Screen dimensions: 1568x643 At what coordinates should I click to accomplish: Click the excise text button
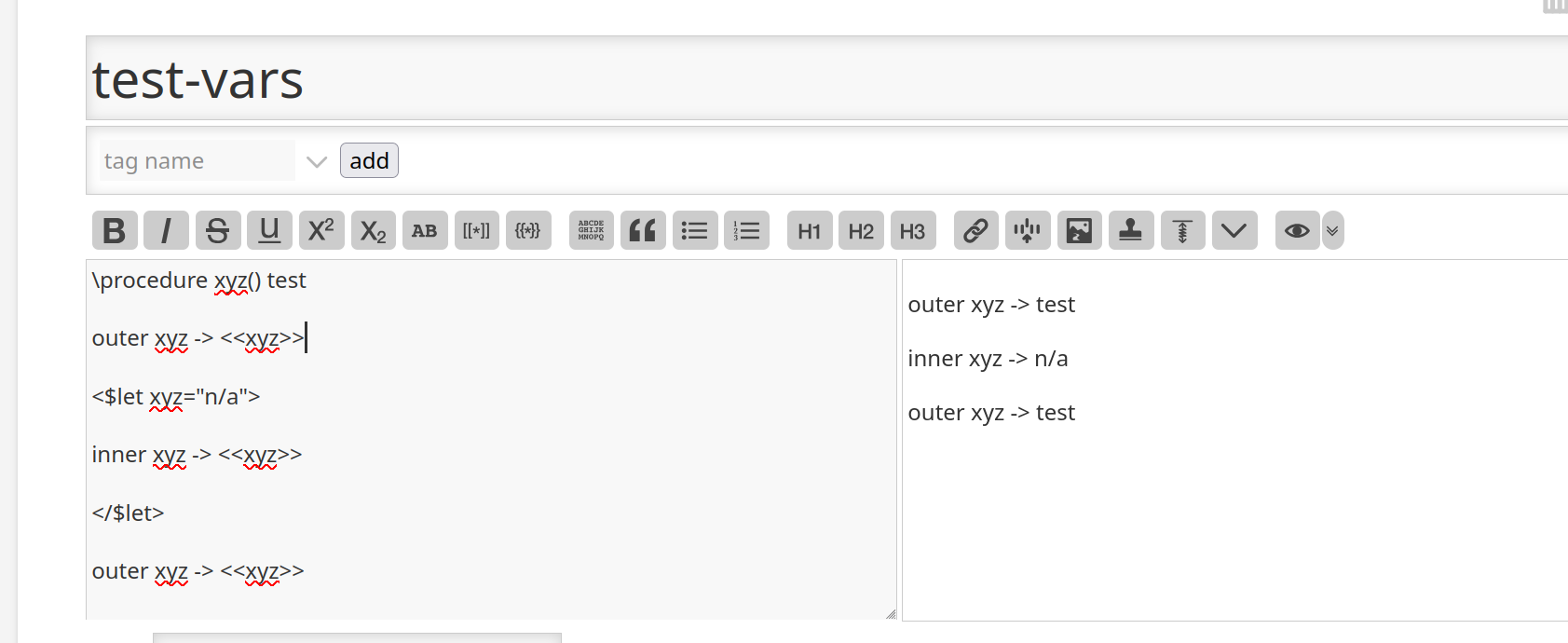pyautogui.click(x=1027, y=230)
